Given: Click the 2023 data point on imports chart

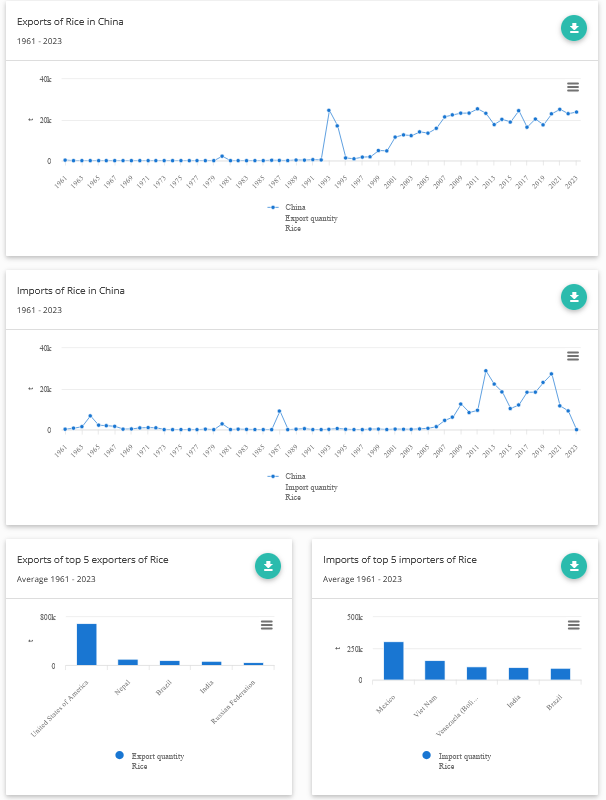Looking at the screenshot, I should pos(576,429).
